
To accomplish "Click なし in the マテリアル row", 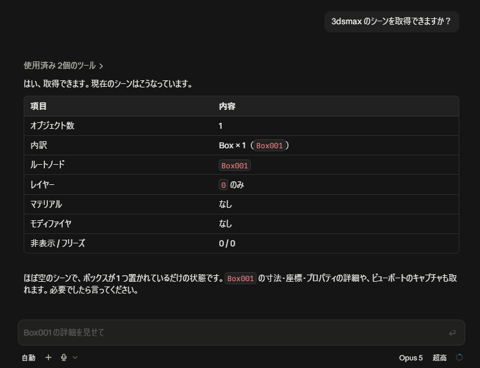I will pyautogui.click(x=225, y=204).
